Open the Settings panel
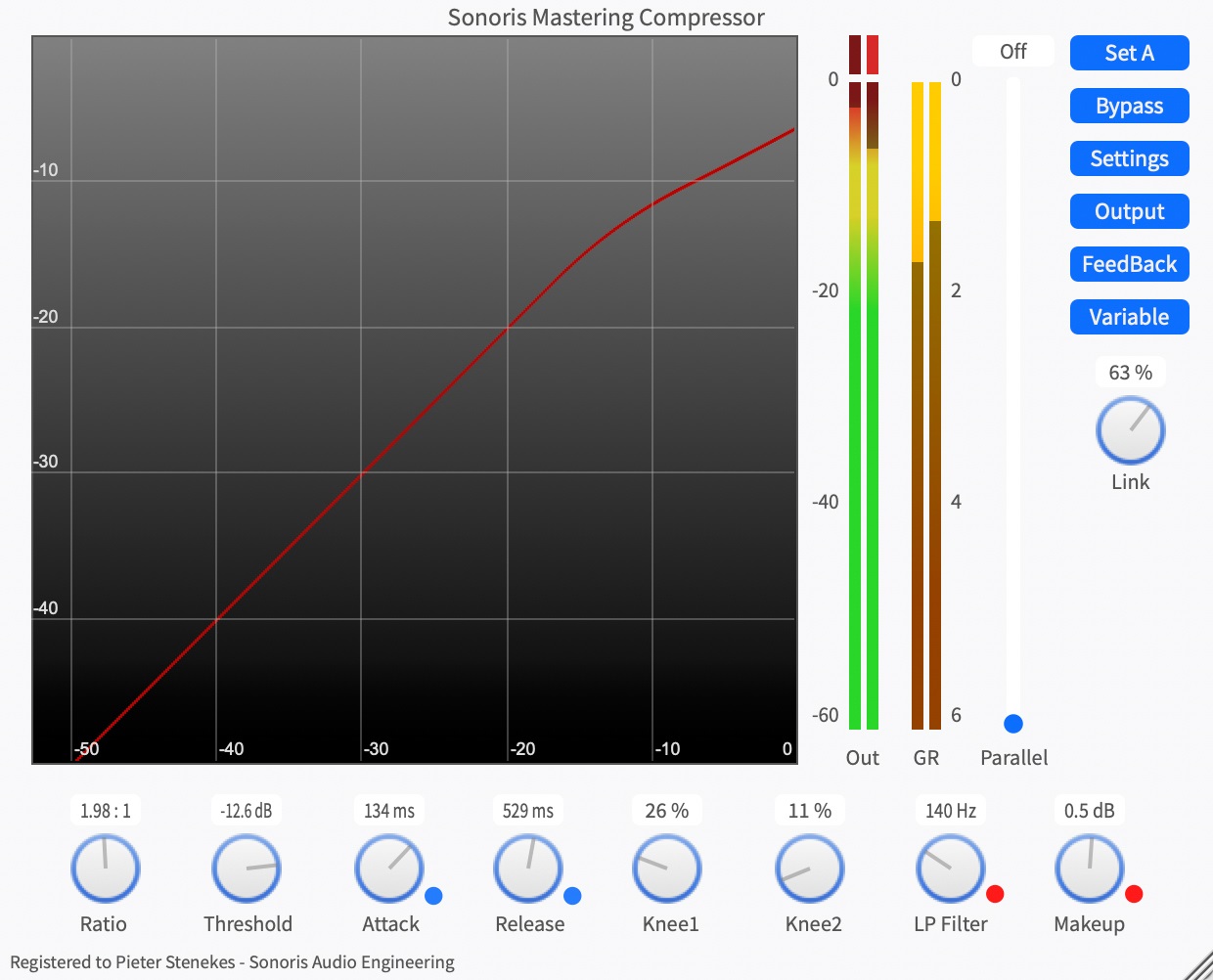Image resolution: width=1213 pixels, height=980 pixels. click(1129, 158)
